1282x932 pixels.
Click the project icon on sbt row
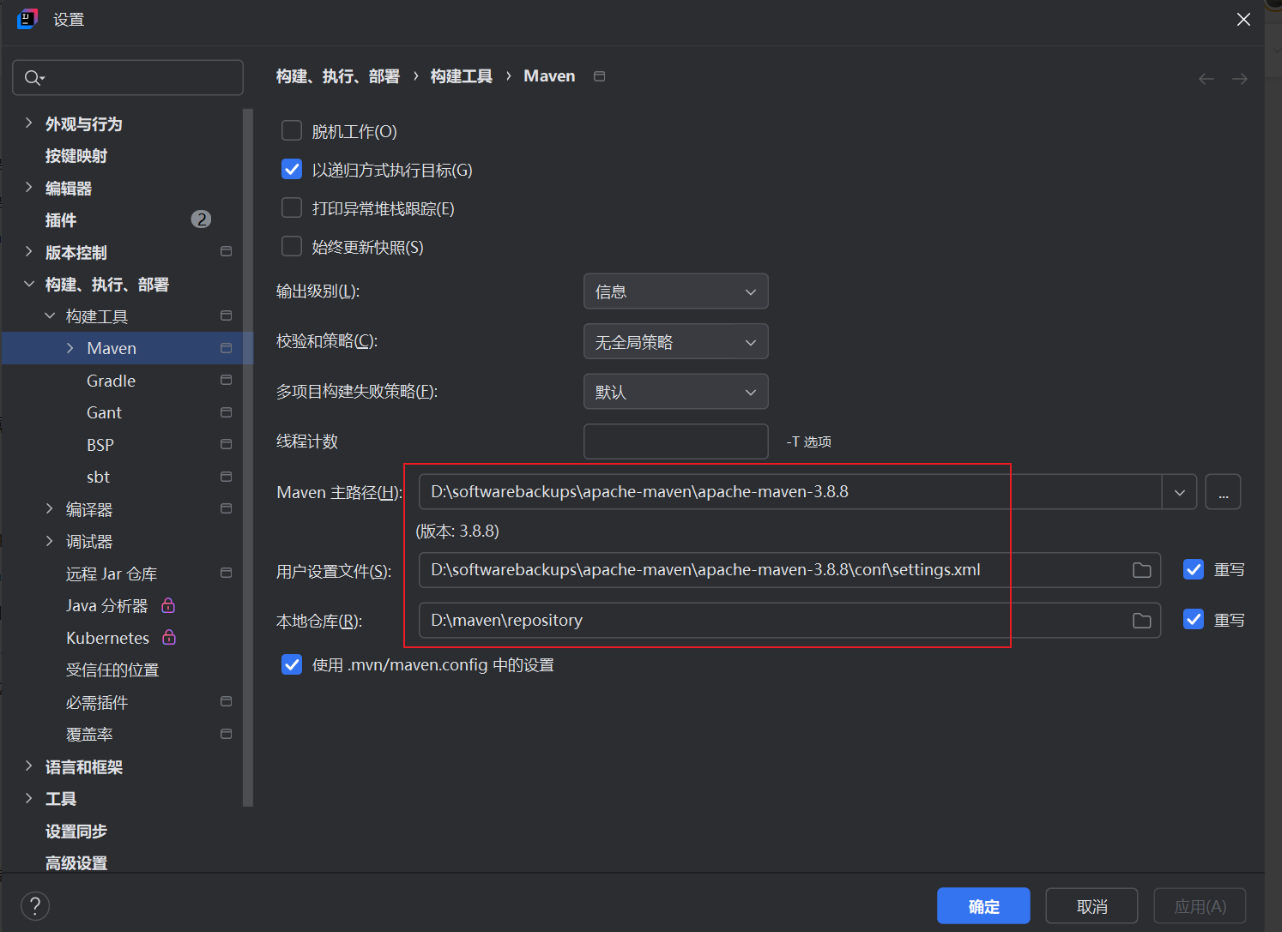click(x=226, y=476)
